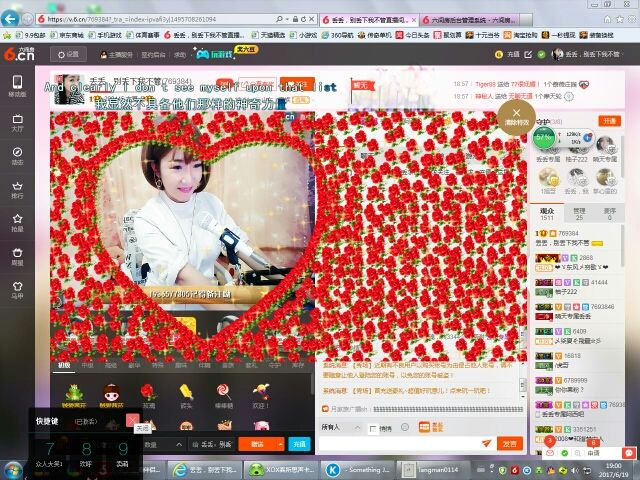Open the shirt 马甲 icon in sidebar
The width and height of the screenshot is (640, 480).
point(17,286)
